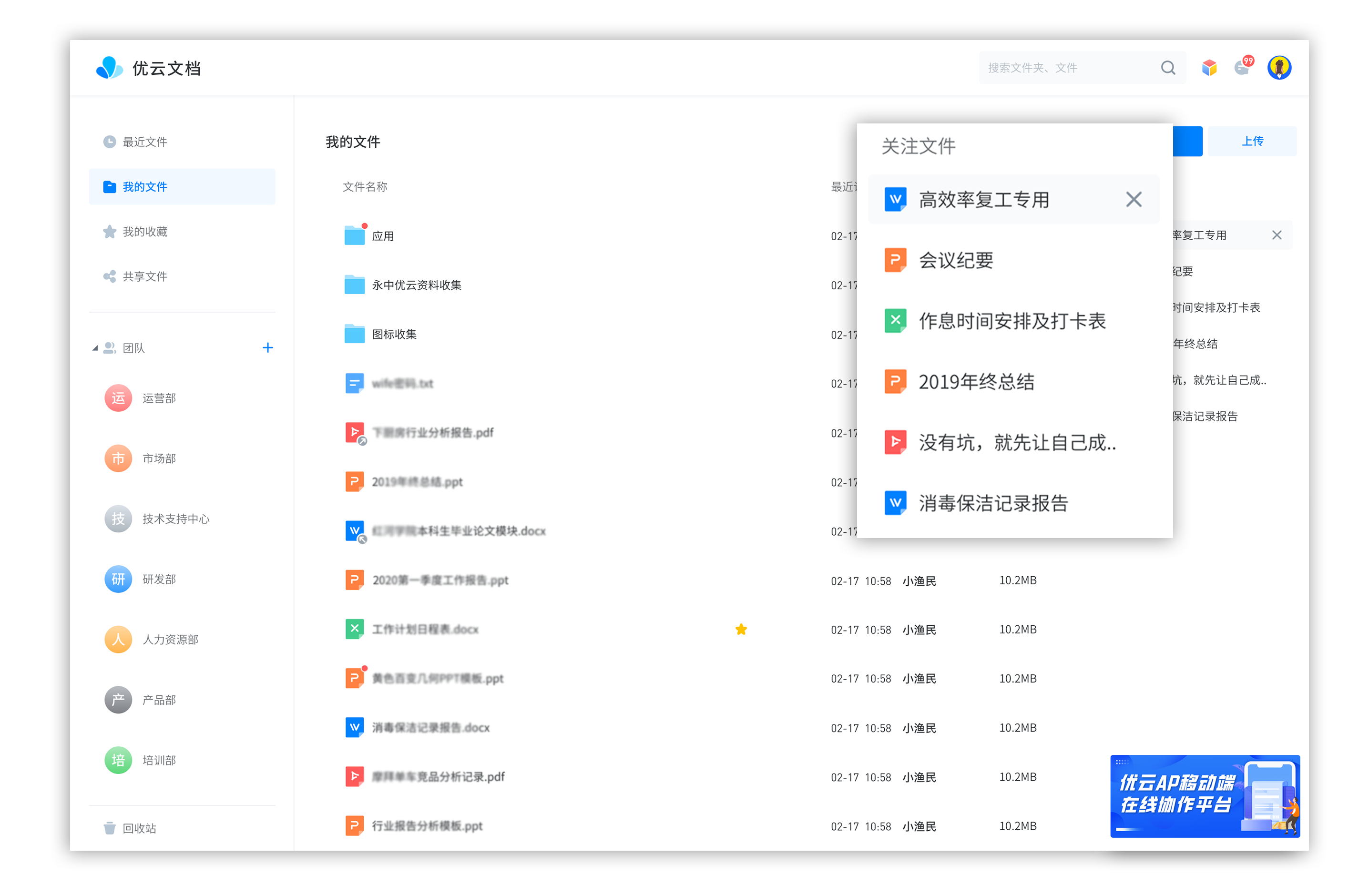Click 毕业论文模块.docx file icon
The image size is (1369, 896).
(354, 531)
